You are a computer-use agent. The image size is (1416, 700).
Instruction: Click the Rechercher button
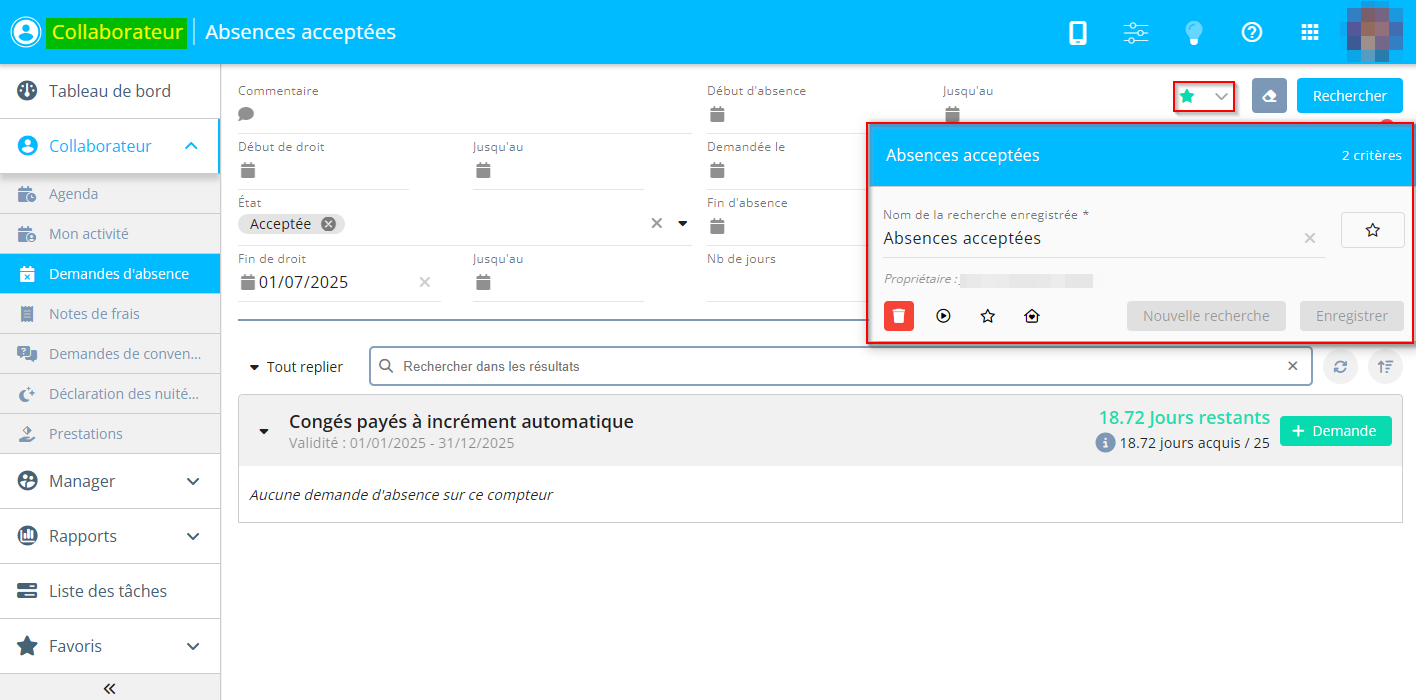point(1349,96)
